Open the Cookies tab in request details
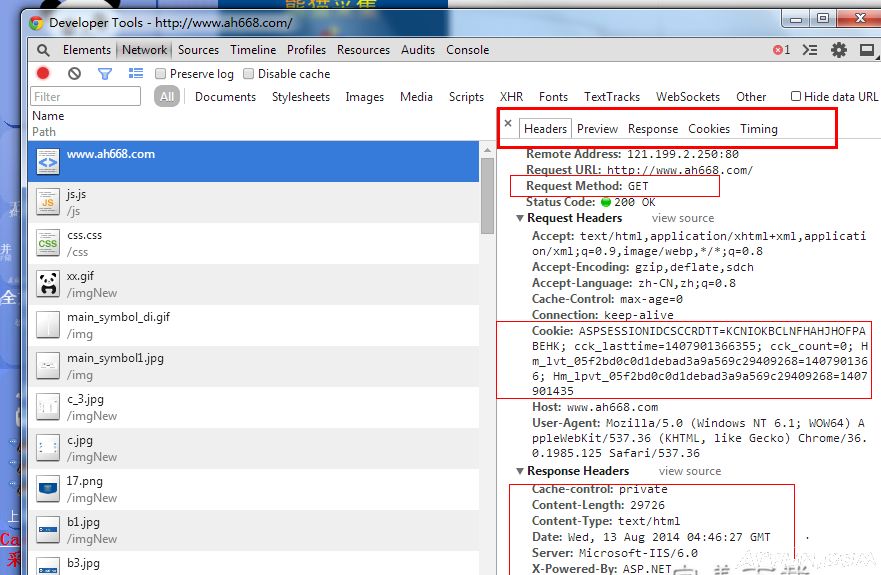This screenshot has height=575, width=881. pyautogui.click(x=708, y=129)
